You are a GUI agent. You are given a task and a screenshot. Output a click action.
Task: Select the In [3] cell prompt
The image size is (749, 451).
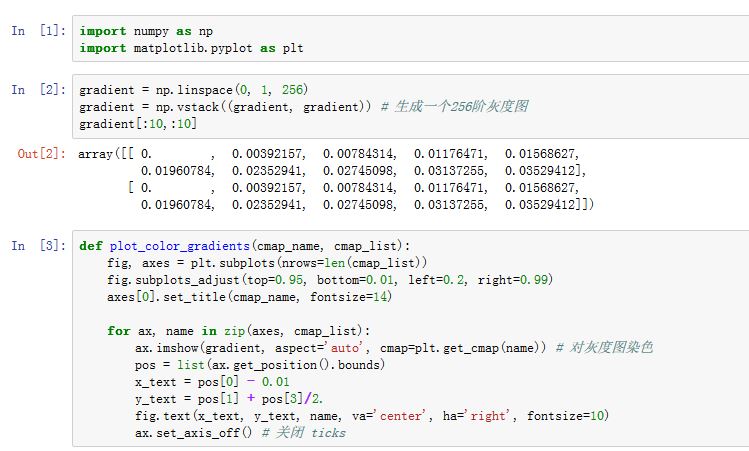36,246
